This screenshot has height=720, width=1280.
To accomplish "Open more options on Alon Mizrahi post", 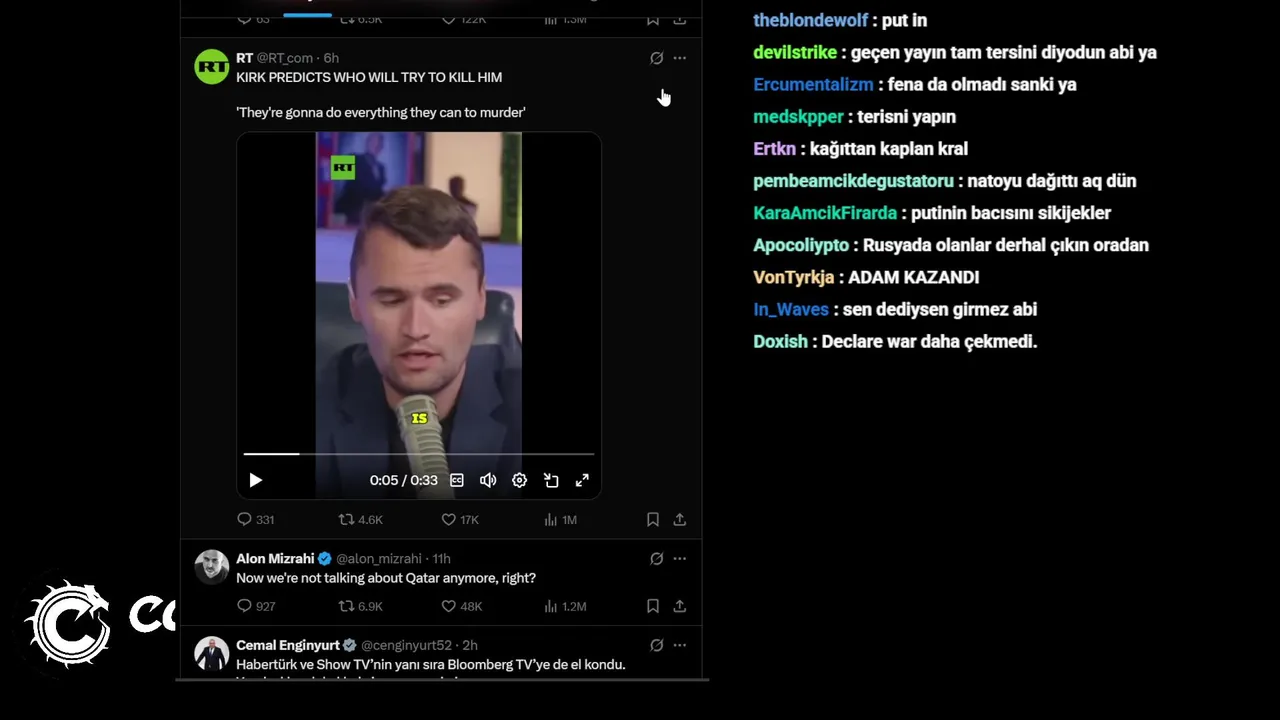I will point(680,558).
